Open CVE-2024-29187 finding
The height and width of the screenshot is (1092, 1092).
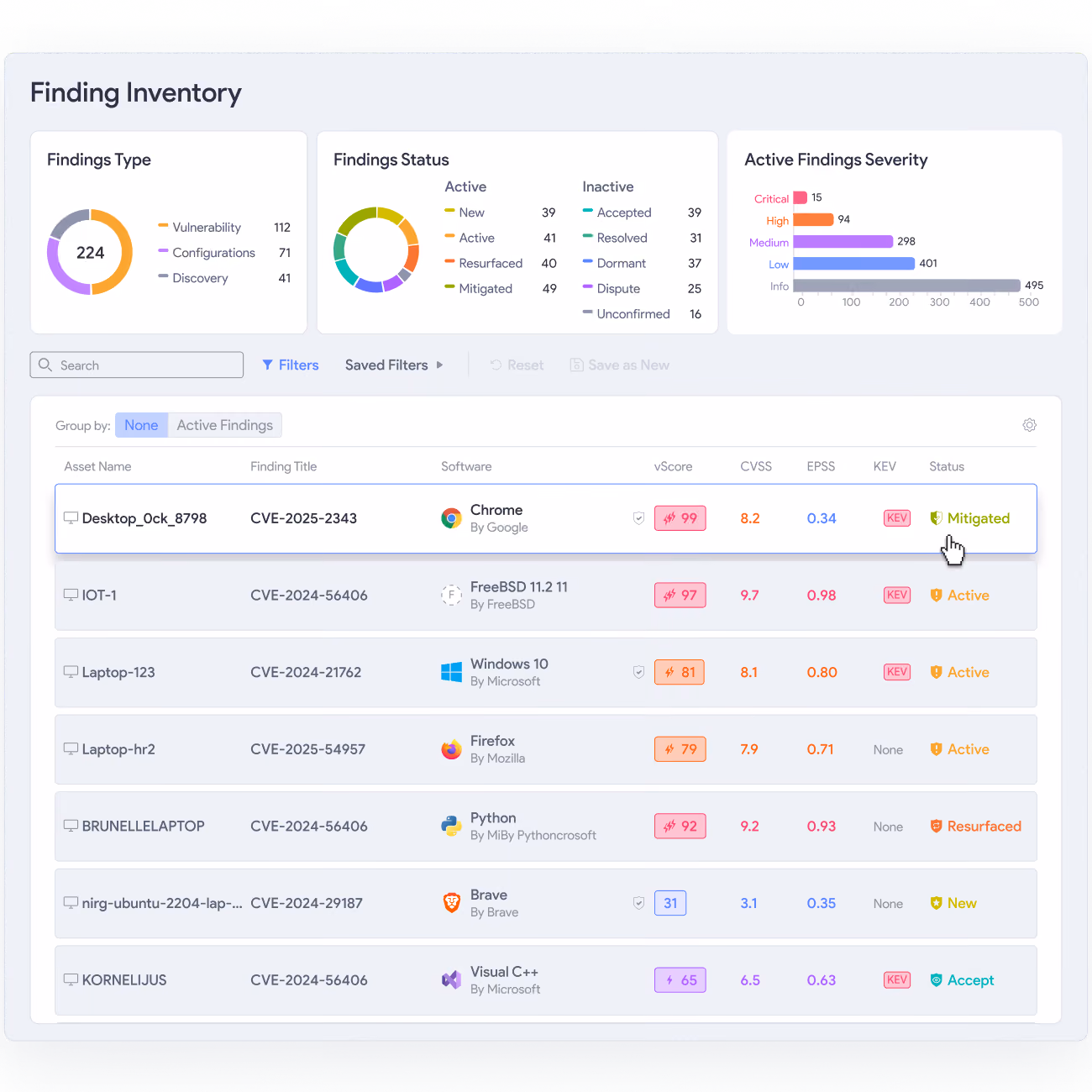click(307, 903)
